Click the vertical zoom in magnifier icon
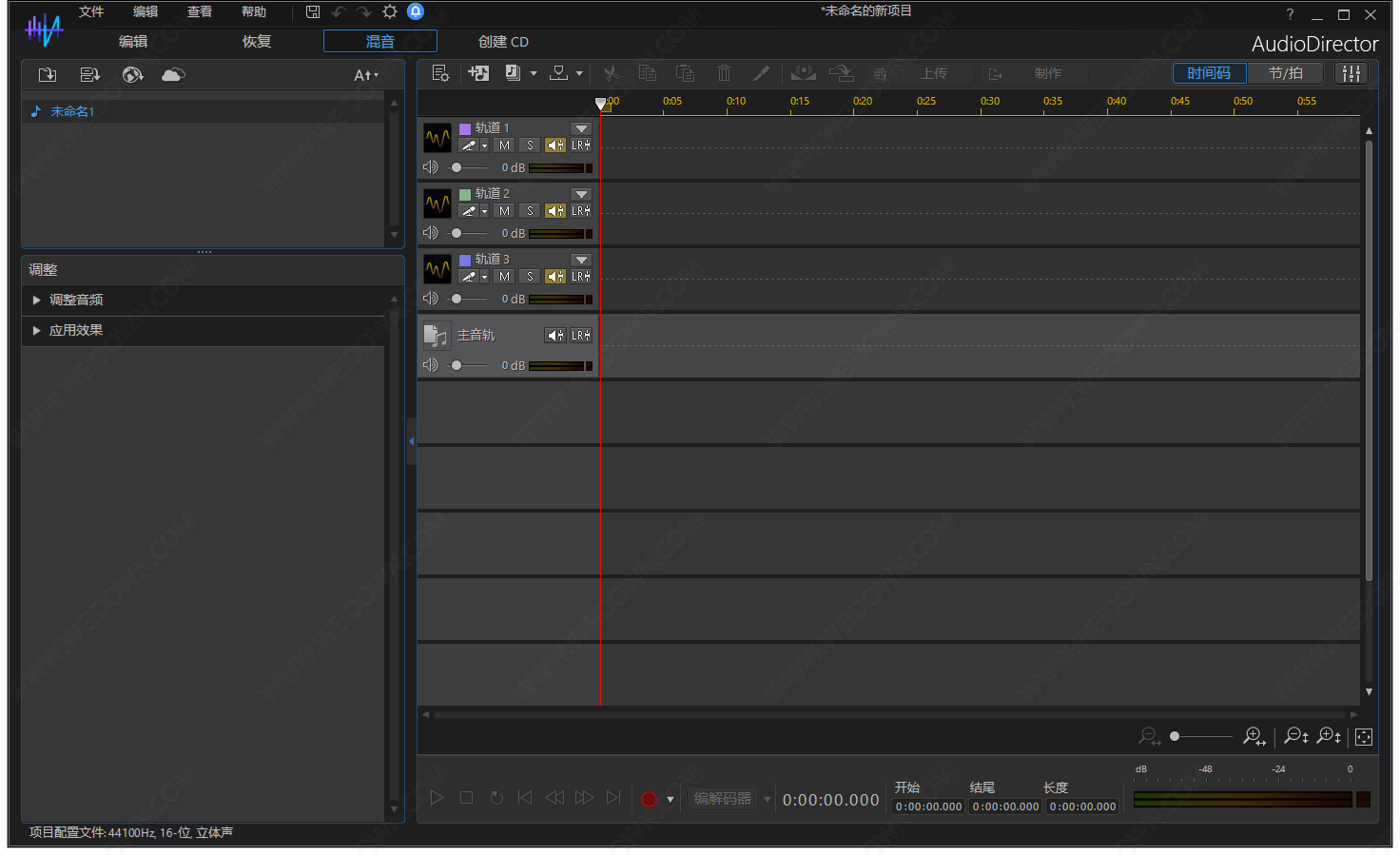Image resolution: width=1400 pixels, height=855 pixels. pyautogui.click(x=1329, y=736)
